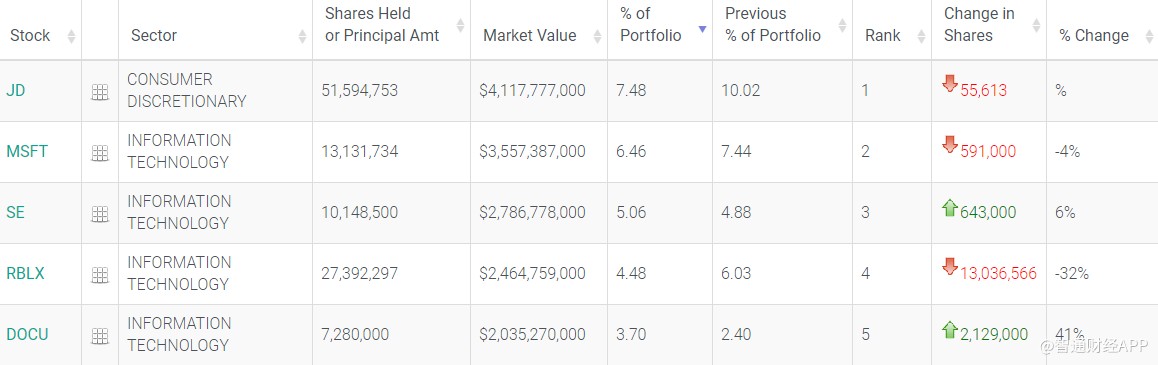Sort by Sector column arrows
This screenshot has width=1158, height=365.
302,35
